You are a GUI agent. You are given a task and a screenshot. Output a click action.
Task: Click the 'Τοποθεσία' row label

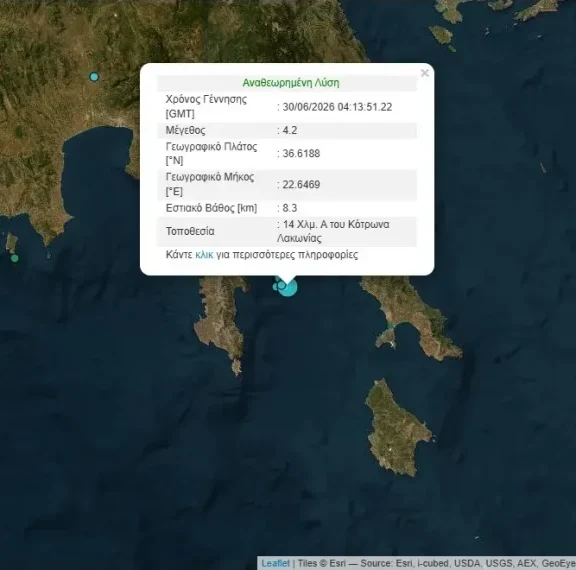coord(190,231)
